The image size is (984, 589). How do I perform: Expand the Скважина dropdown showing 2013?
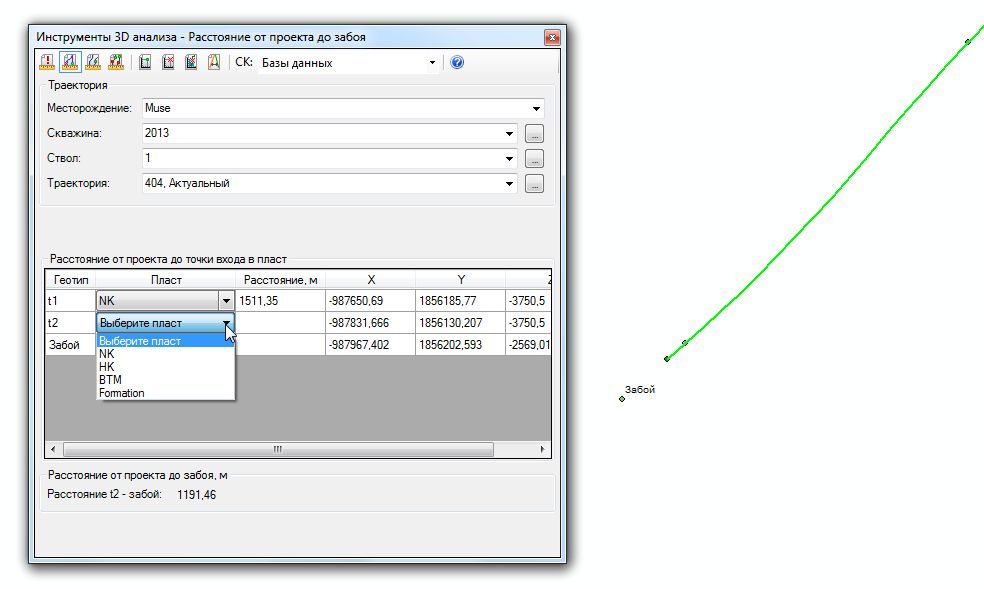(509, 133)
